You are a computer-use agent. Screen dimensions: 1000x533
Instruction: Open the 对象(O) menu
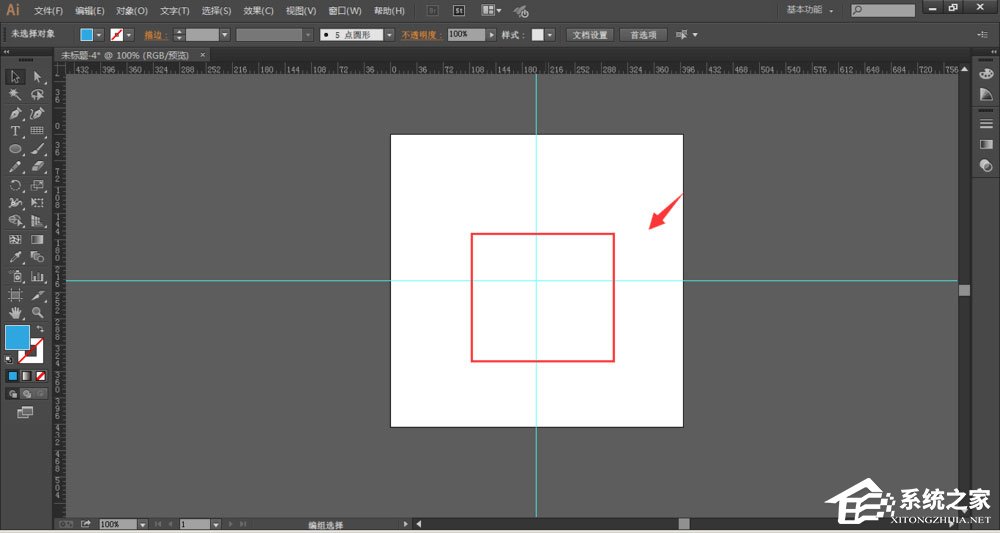pos(131,11)
